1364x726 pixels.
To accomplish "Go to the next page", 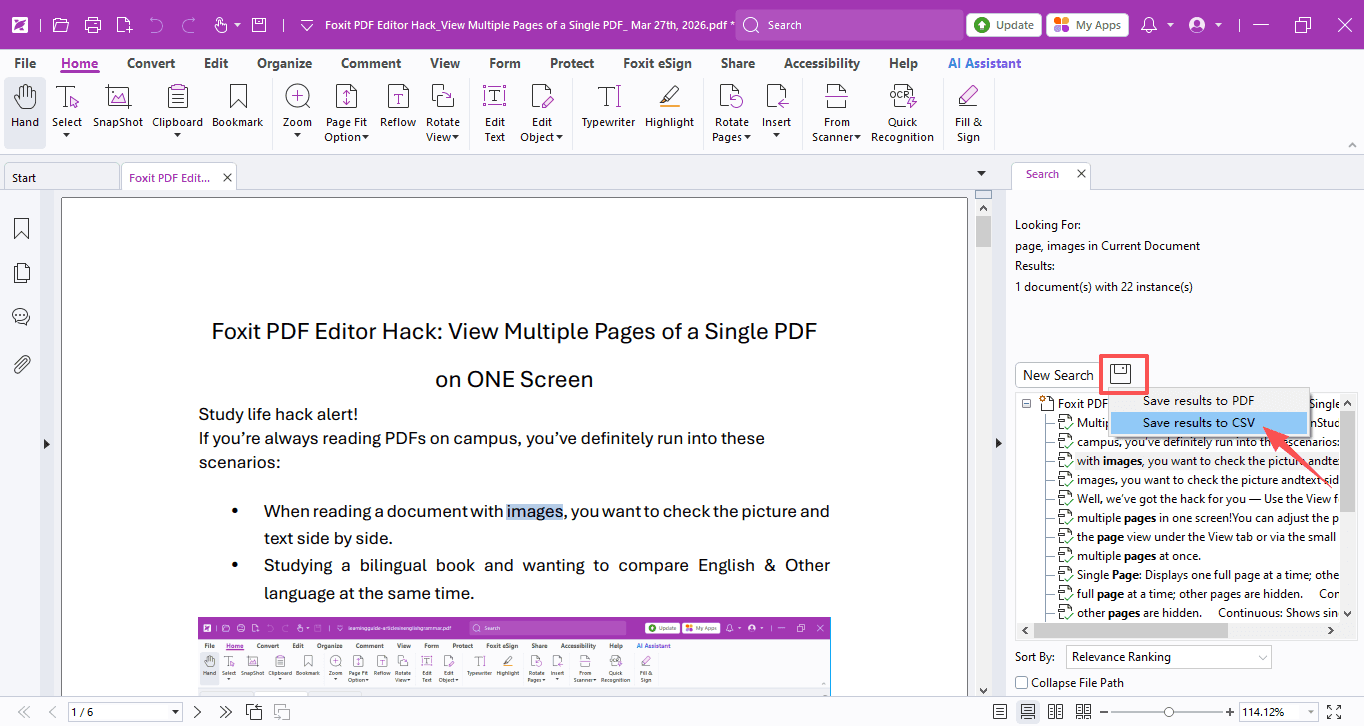I will pos(198,712).
